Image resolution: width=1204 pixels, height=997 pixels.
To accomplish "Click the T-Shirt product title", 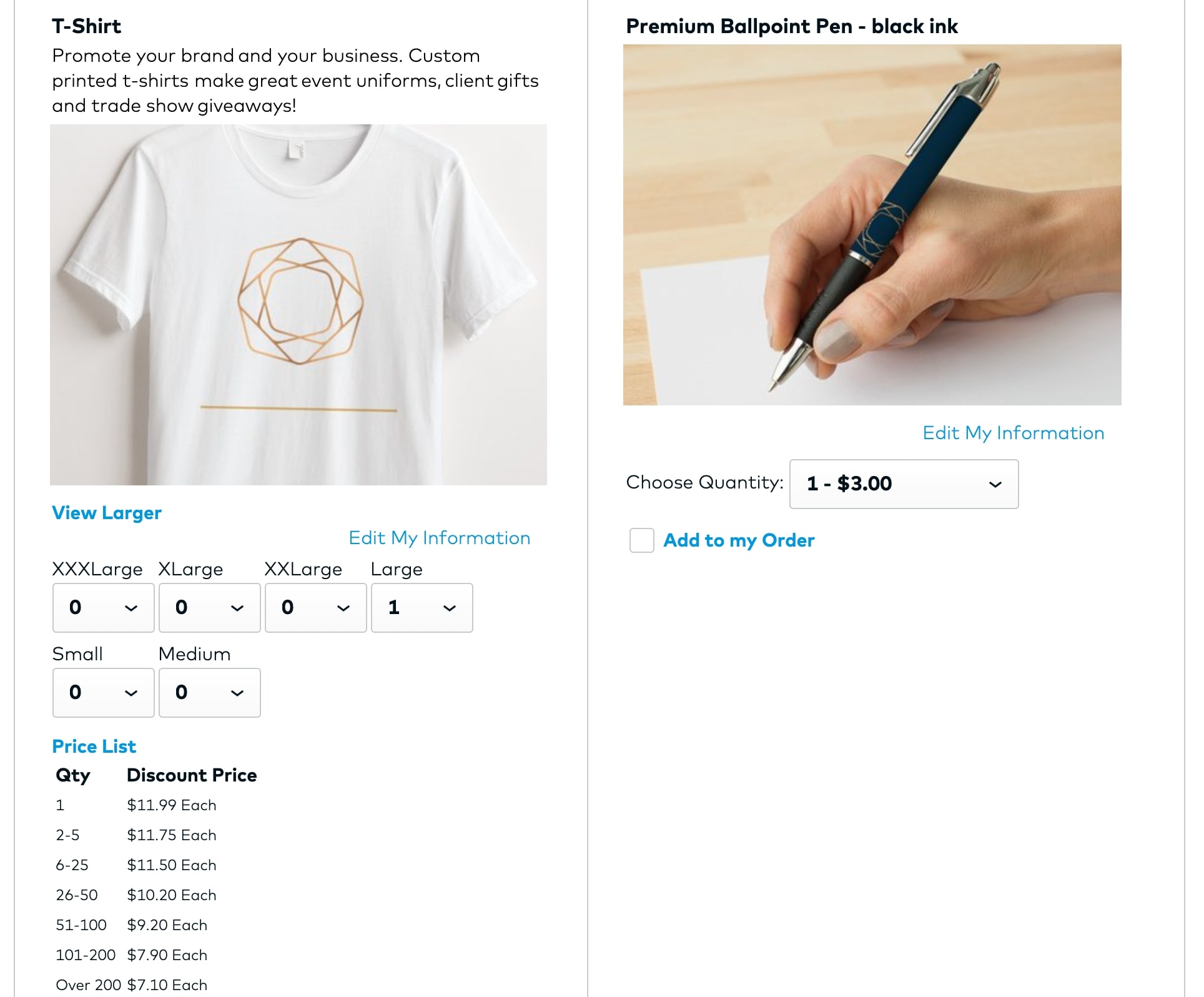I will click(86, 26).
